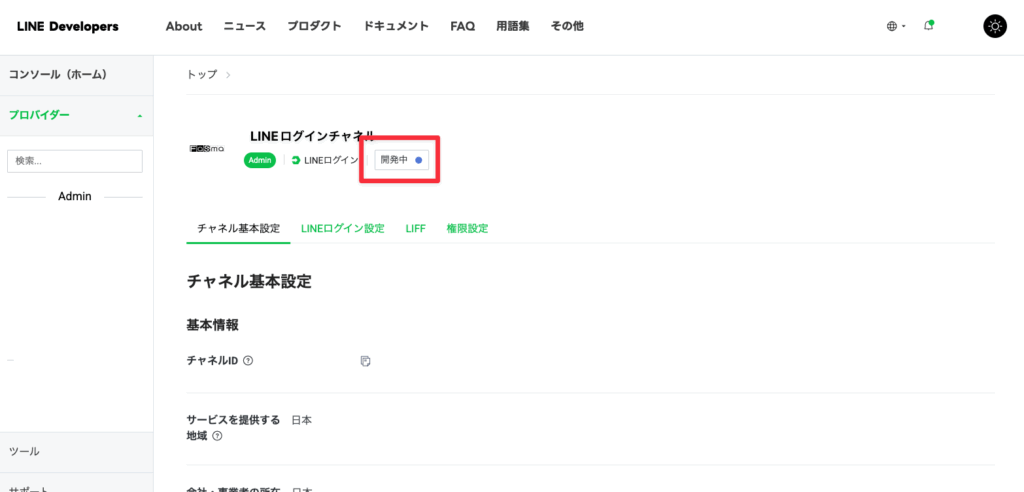Open the notifications bell

[929, 26]
